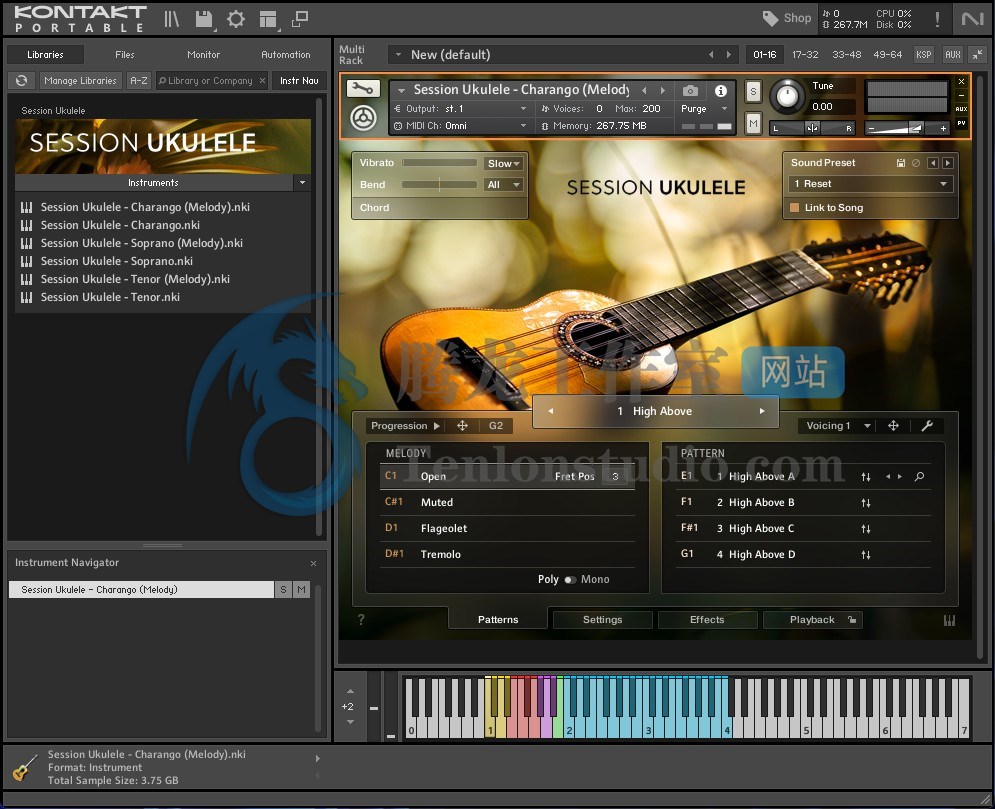The width and height of the screenshot is (995, 809).
Task: Toggle the Playback tab lock icon
Action: [852, 620]
